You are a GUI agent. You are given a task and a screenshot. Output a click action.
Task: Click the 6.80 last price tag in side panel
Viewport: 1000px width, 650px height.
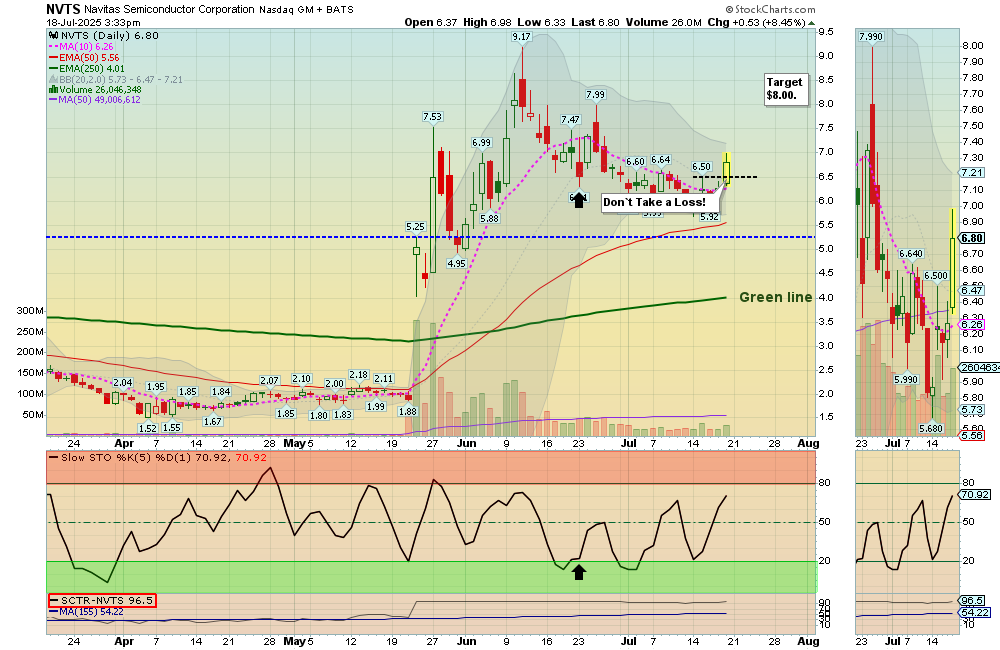point(972,238)
